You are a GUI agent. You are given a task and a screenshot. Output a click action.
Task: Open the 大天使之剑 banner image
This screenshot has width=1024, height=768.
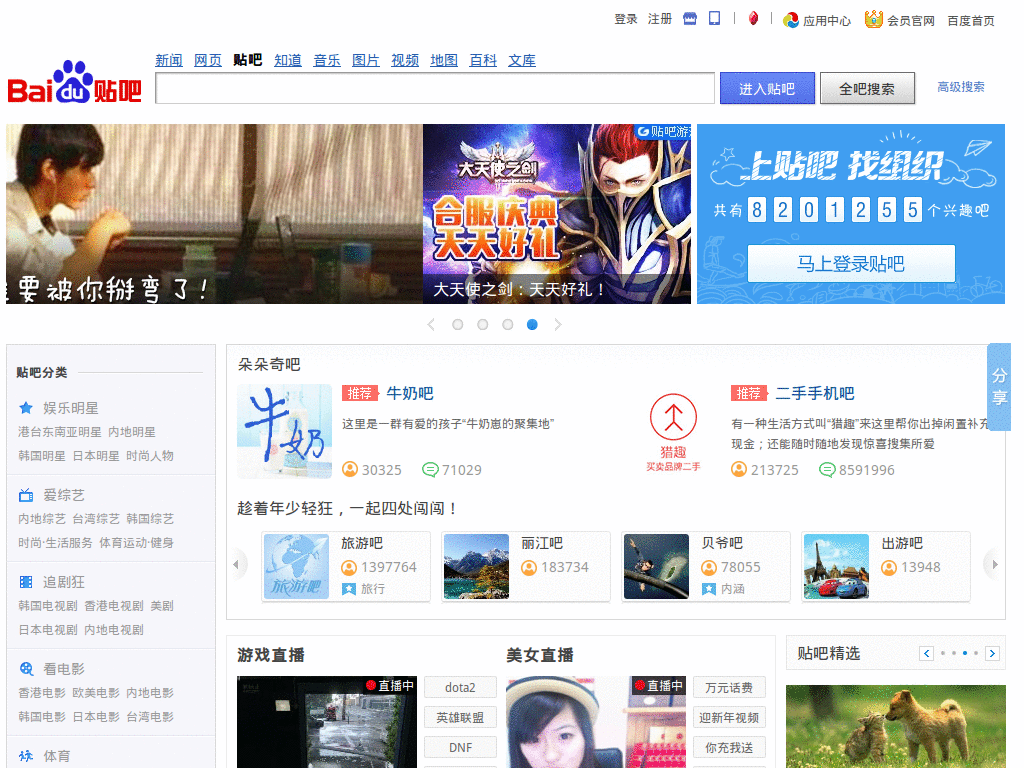coord(556,214)
